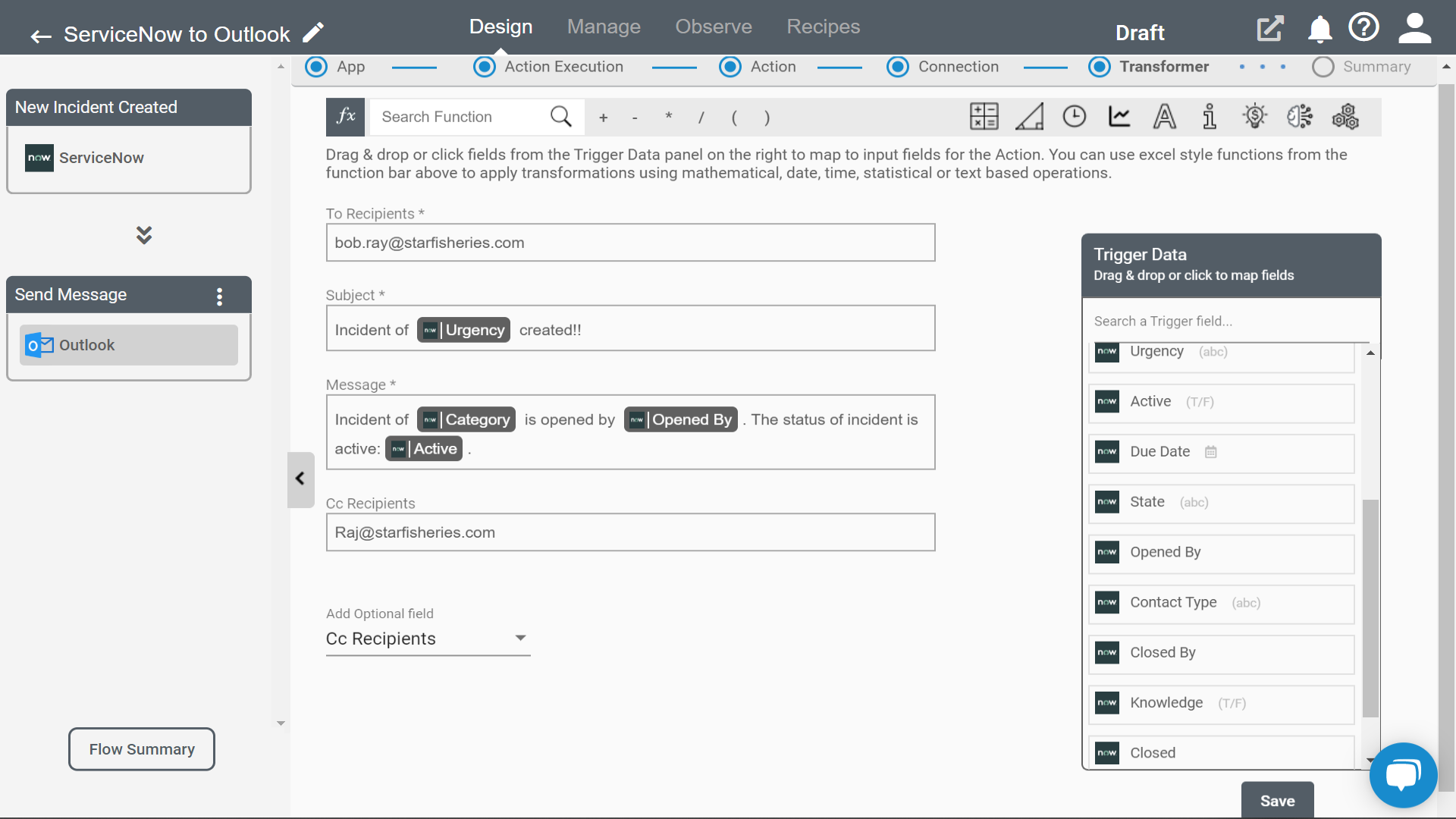Select the App step radio
The image size is (1456, 819).
point(316,67)
